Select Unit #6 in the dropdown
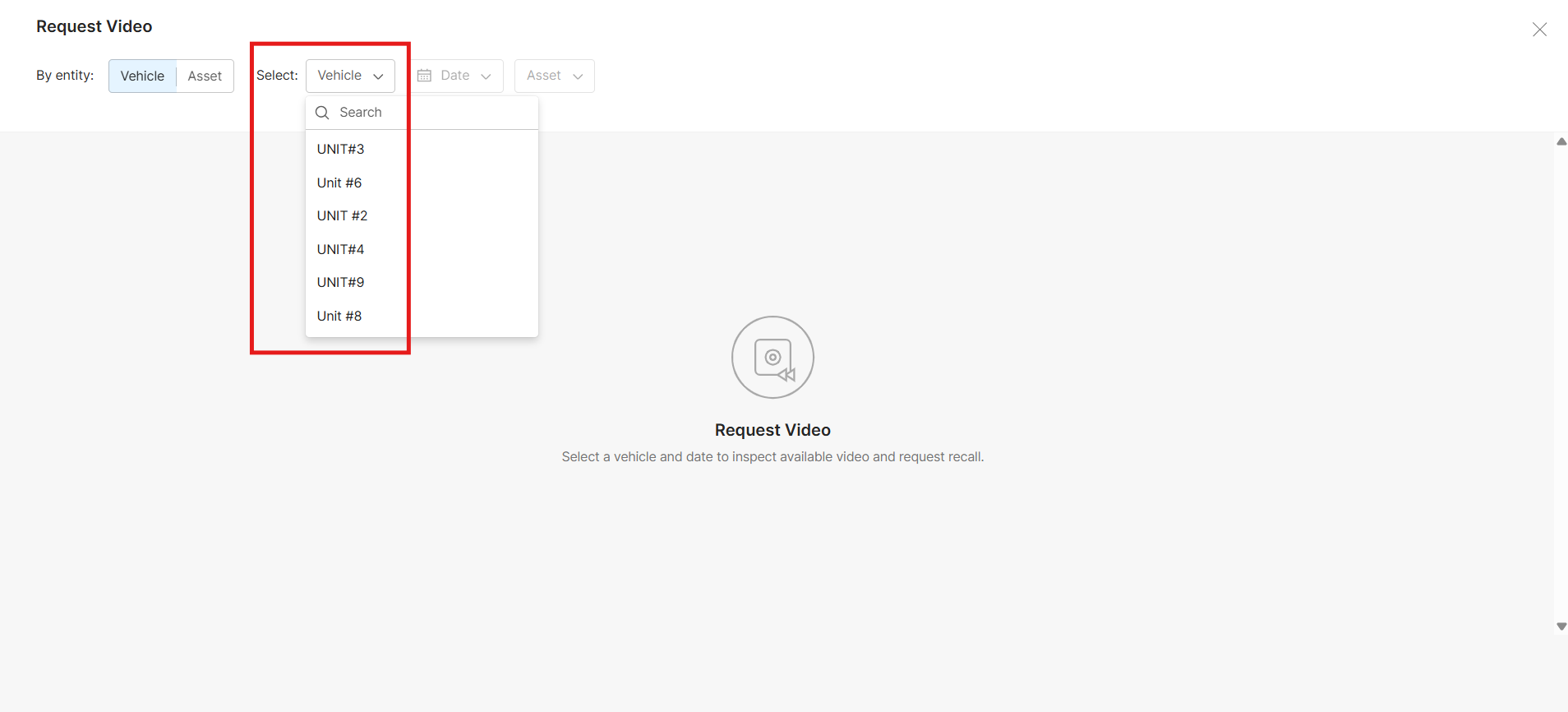1568x712 pixels. (339, 183)
